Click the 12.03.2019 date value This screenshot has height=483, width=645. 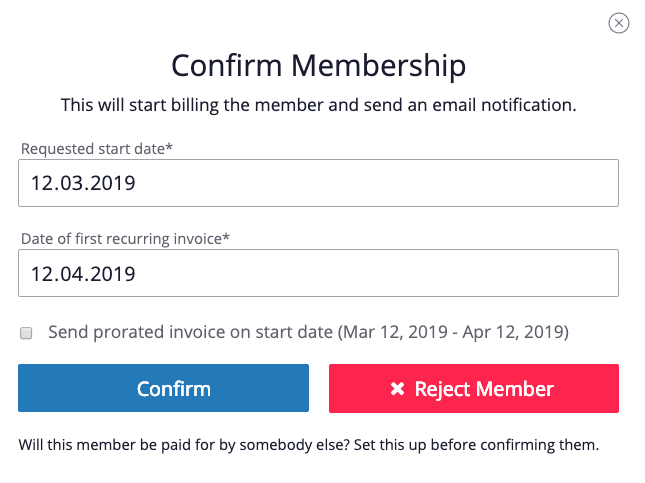coord(83,183)
